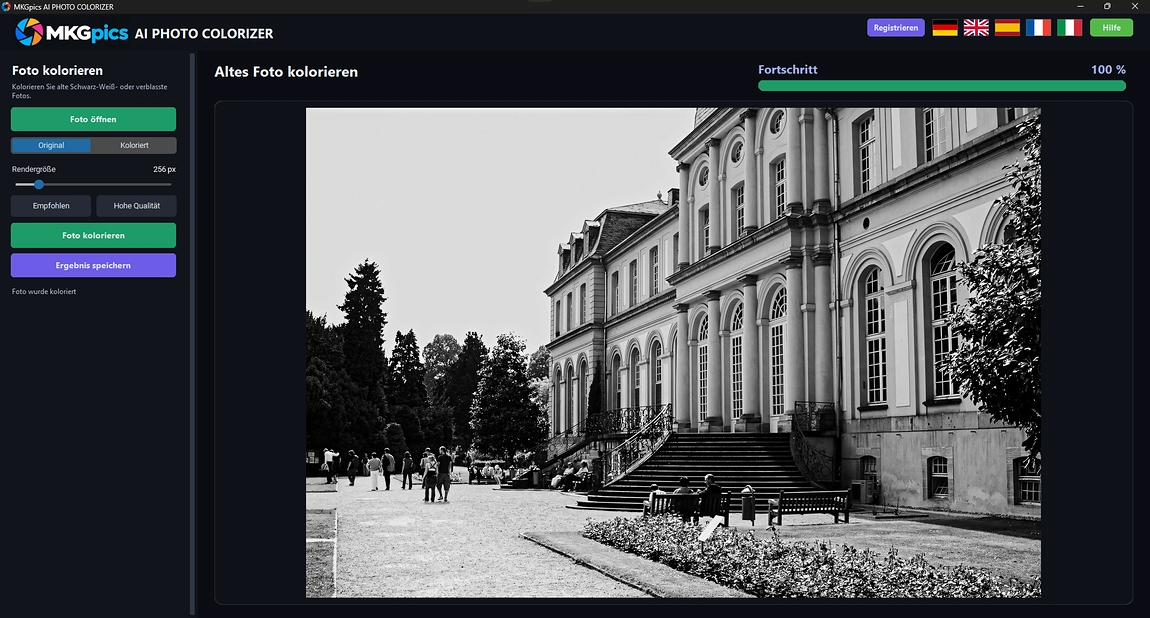Select the French flag language
Viewport: 1150px width, 618px height.
pos(1039,28)
